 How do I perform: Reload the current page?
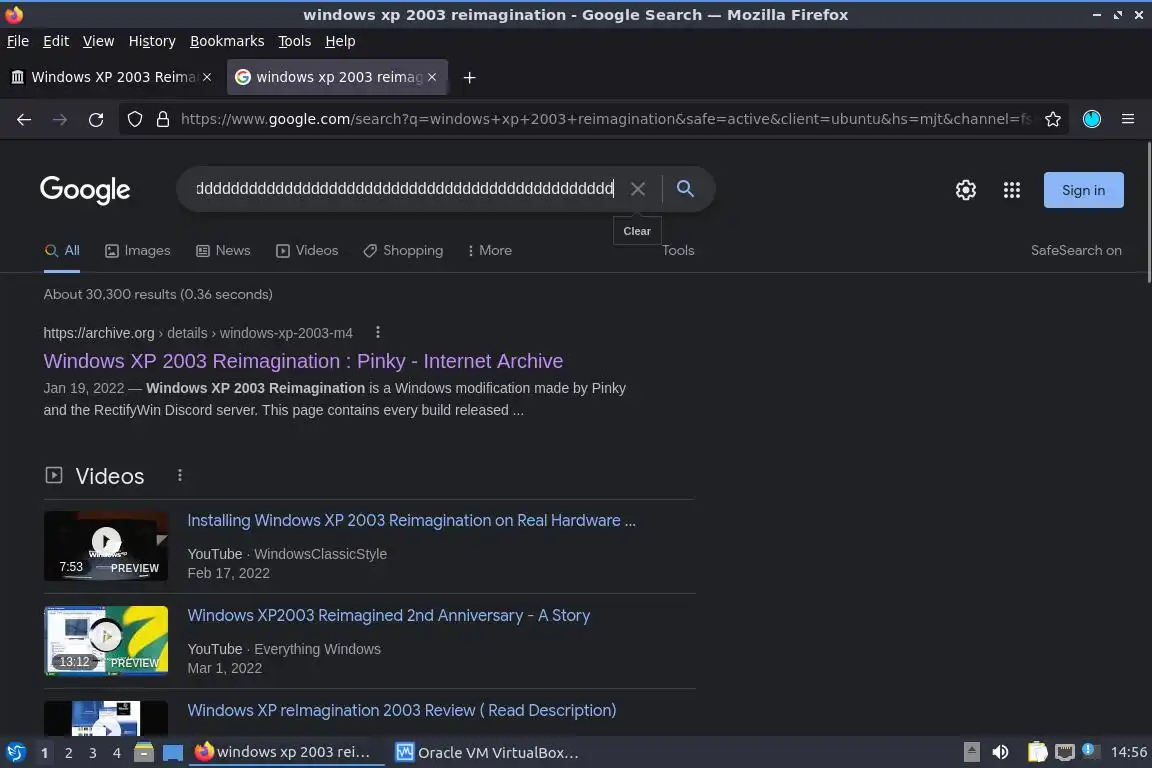(96, 119)
